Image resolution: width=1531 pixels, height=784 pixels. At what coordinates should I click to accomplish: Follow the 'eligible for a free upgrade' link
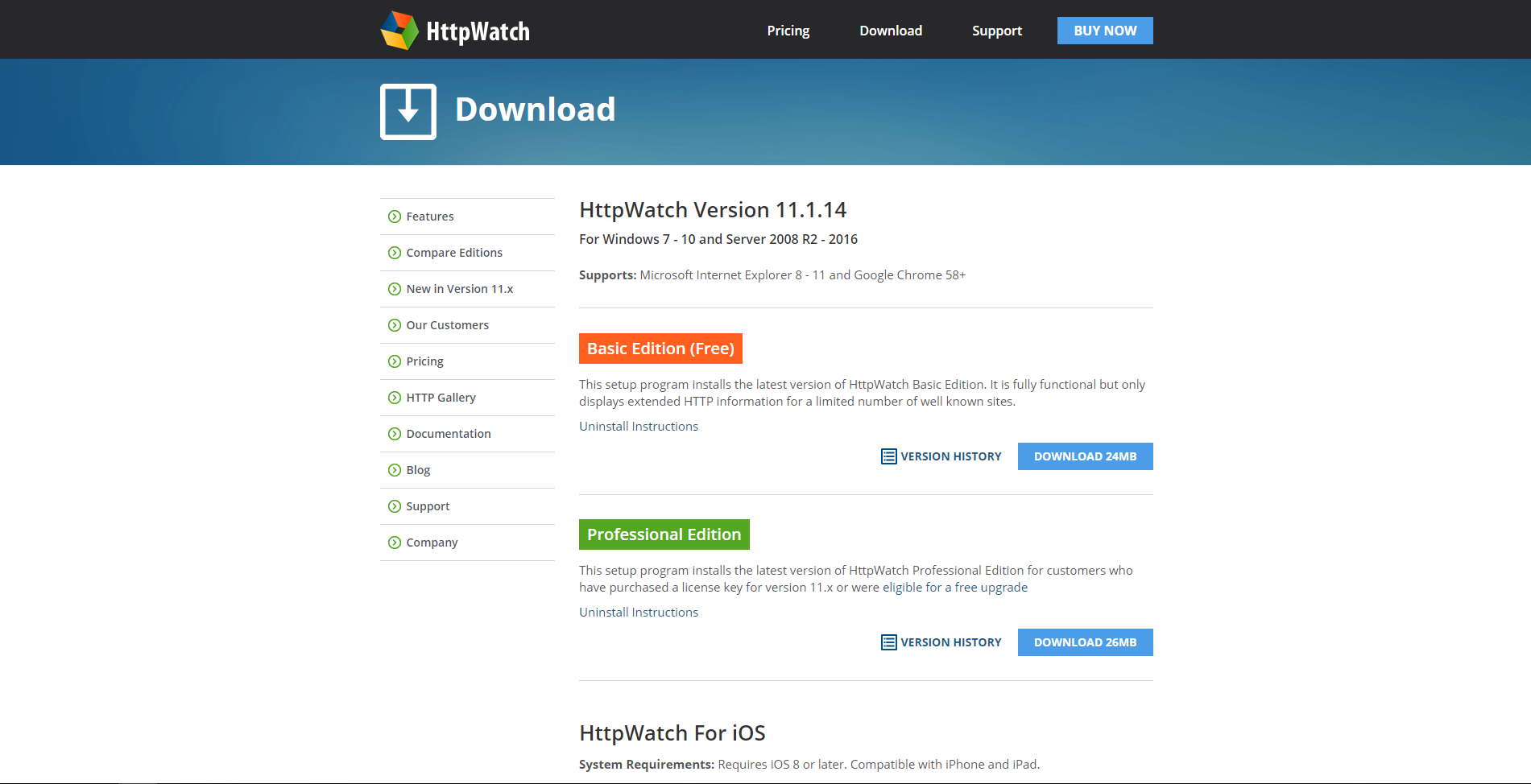(955, 588)
